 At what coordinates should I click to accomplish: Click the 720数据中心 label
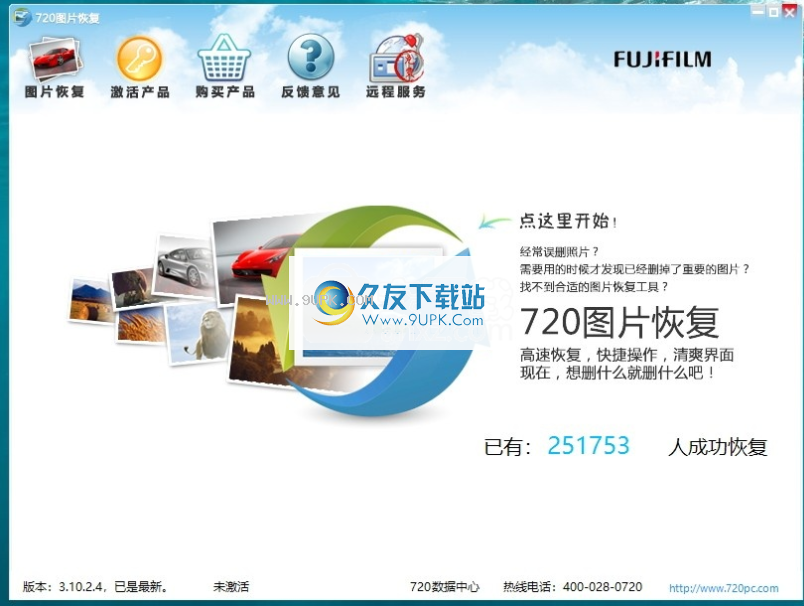(x=445, y=587)
